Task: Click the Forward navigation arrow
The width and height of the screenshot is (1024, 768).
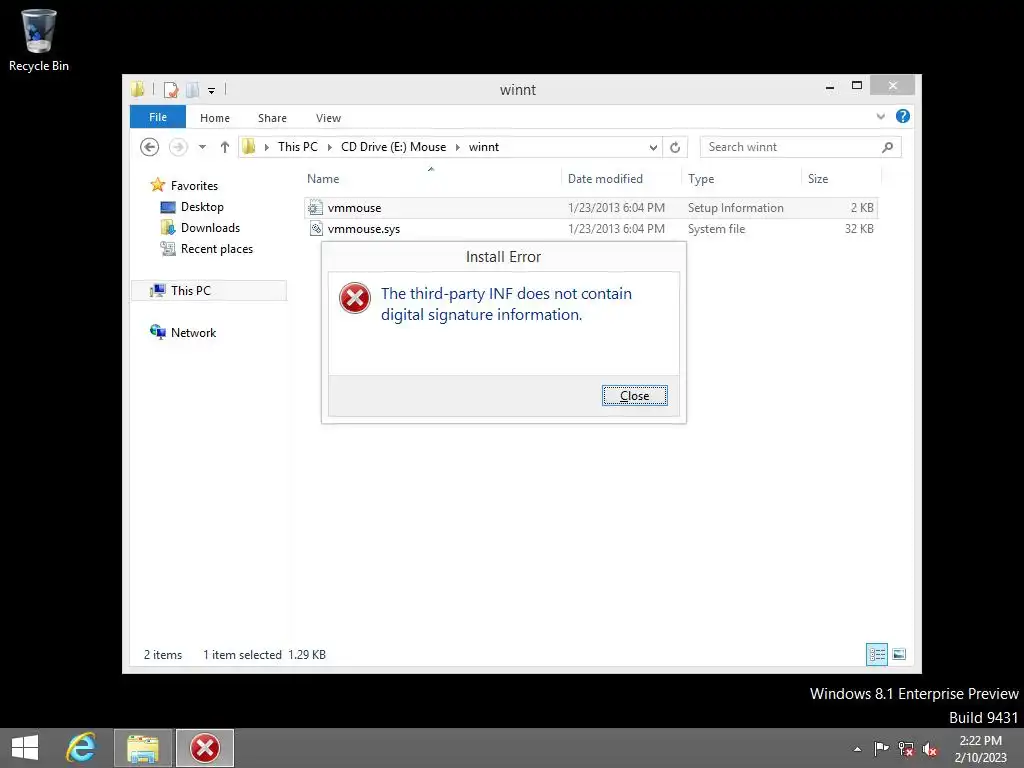Action: [178, 147]
